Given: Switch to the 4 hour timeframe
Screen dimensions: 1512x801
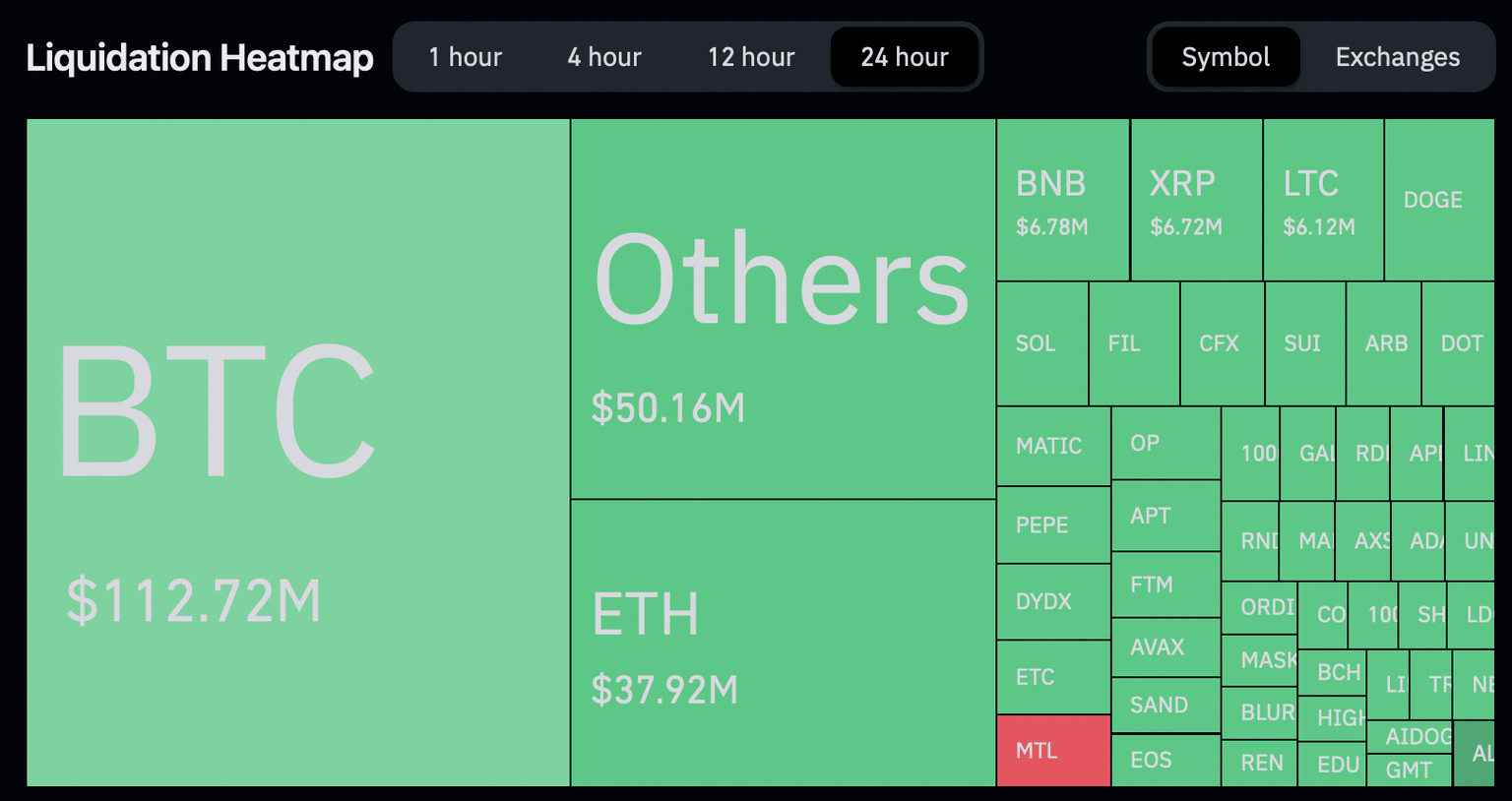Looking at the screenshot, I should click(x=602, y=57).
